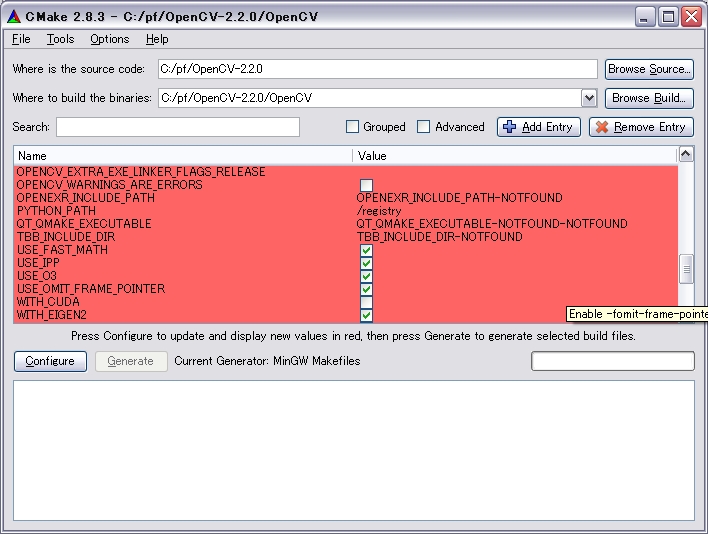Image resolution: width=708 pixels, height=534 pixels.
Task: Click the empty output log area
Action: (x=354, y=450)
